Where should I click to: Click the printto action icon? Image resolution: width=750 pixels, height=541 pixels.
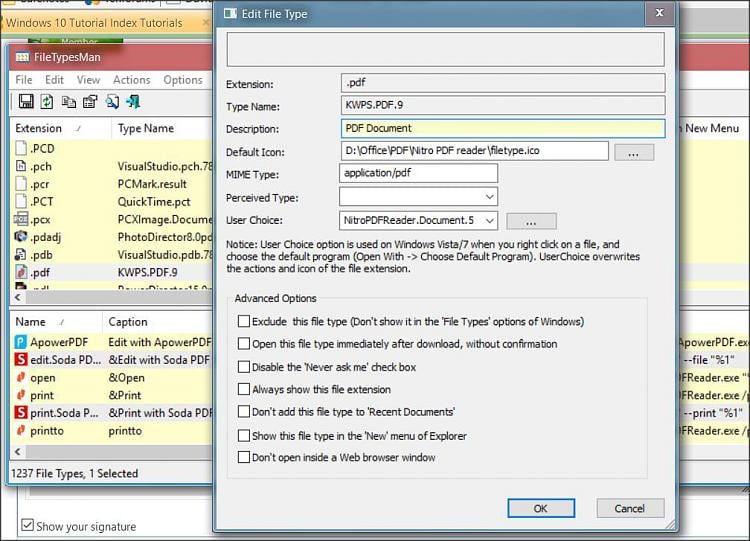coord(21,431)
